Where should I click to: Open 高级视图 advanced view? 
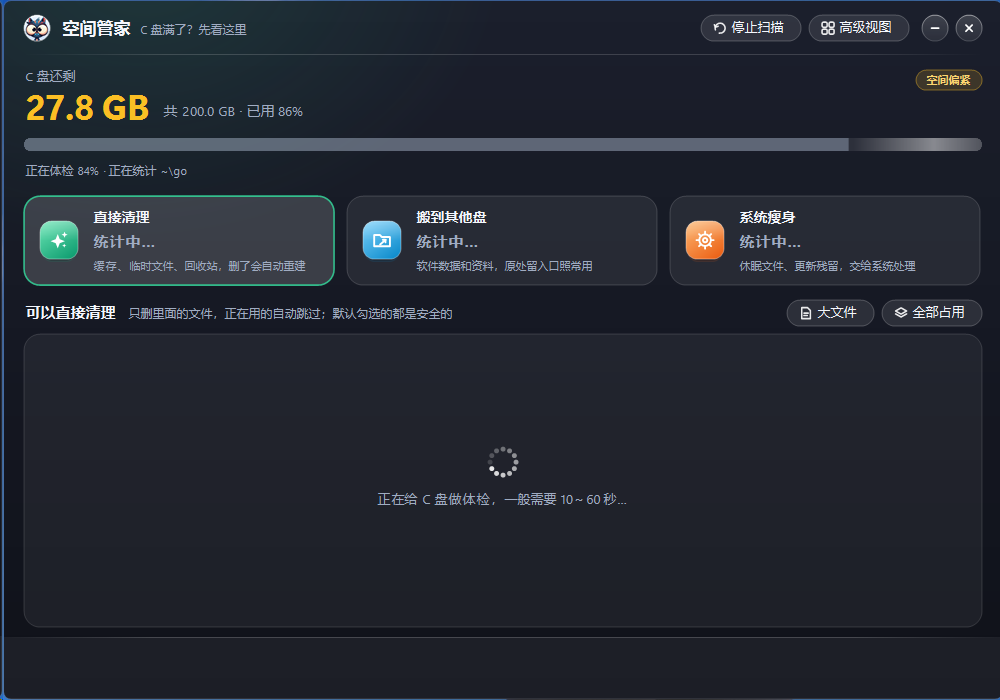pos(858,28)
